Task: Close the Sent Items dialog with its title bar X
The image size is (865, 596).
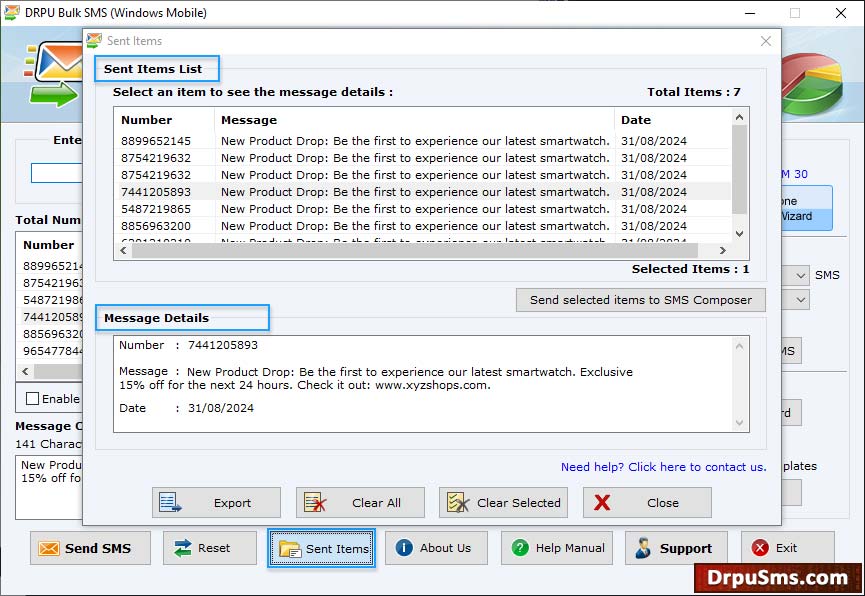Action: (766, 41)
